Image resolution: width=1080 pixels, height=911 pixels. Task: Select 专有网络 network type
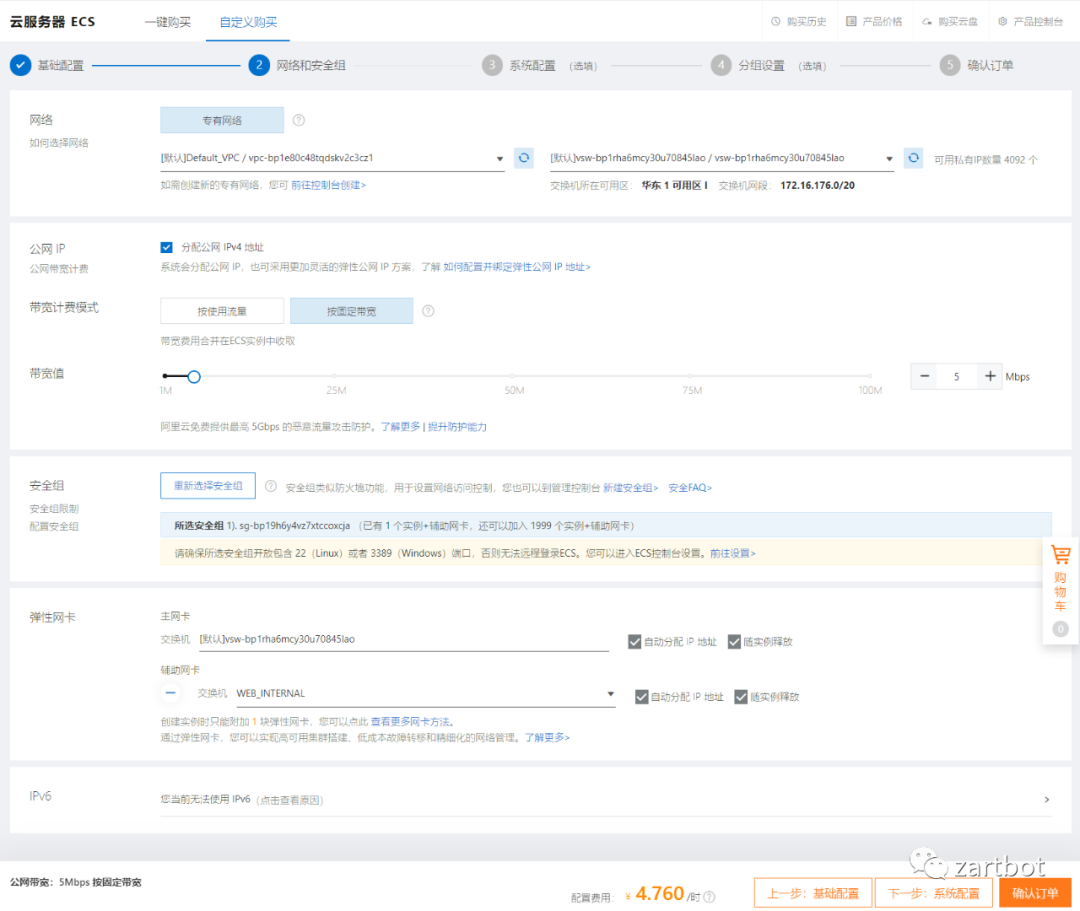pyautogui.click(x=222, y=120)
